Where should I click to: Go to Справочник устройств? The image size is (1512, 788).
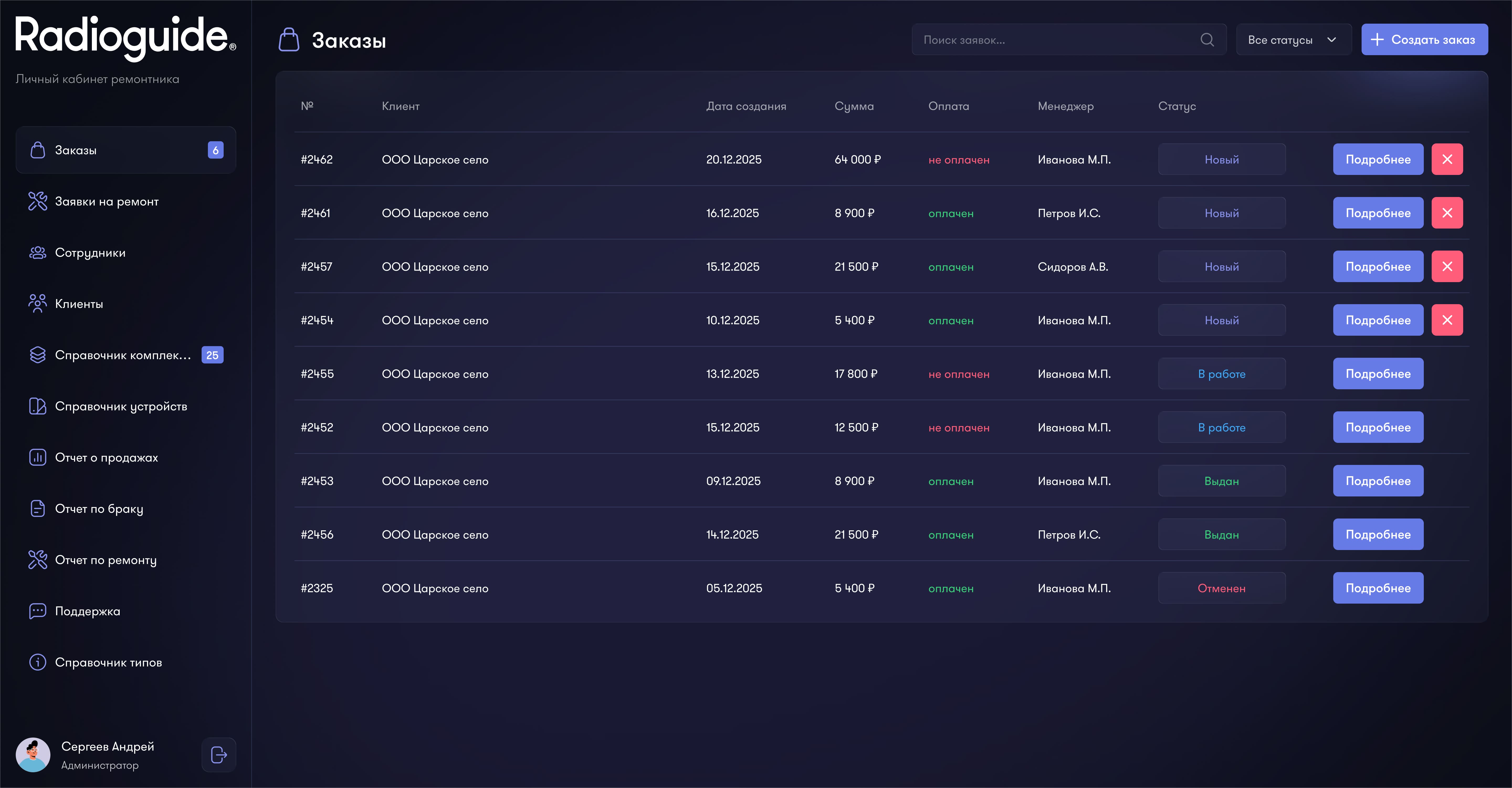click(x=126, y=406)
